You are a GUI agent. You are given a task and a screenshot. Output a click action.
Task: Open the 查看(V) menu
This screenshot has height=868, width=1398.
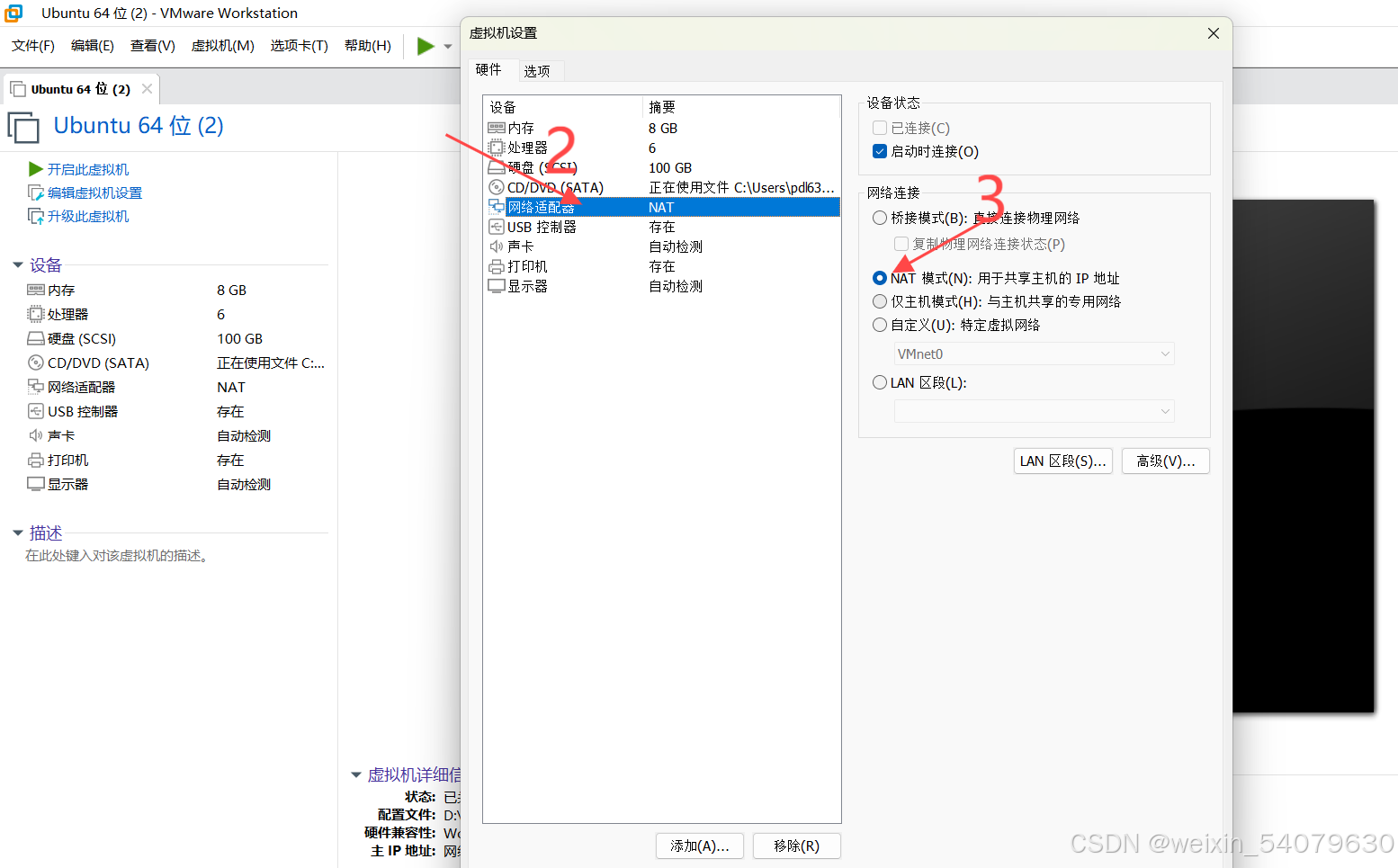(153, 46)
